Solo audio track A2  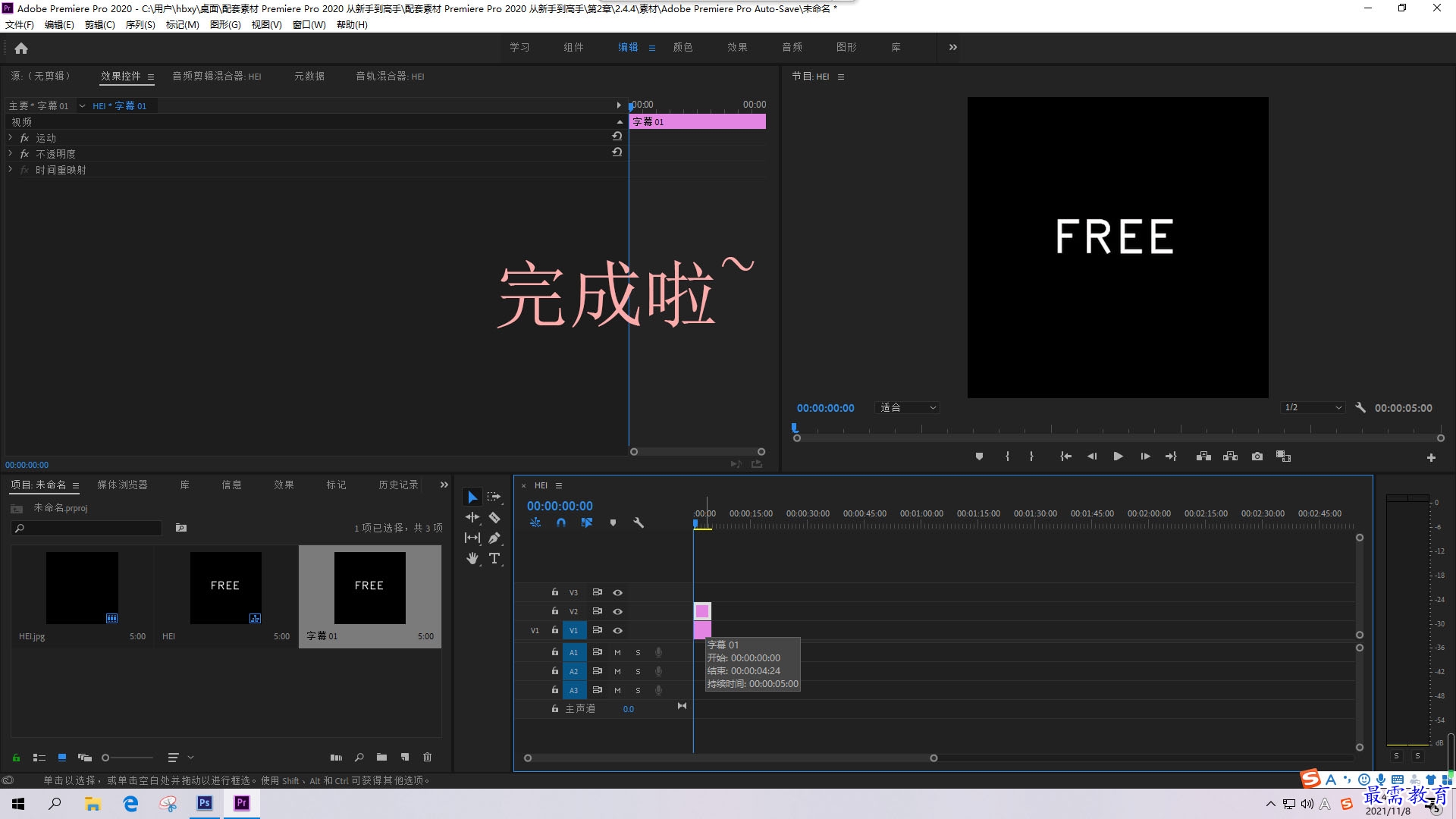[x=638, y=671]
